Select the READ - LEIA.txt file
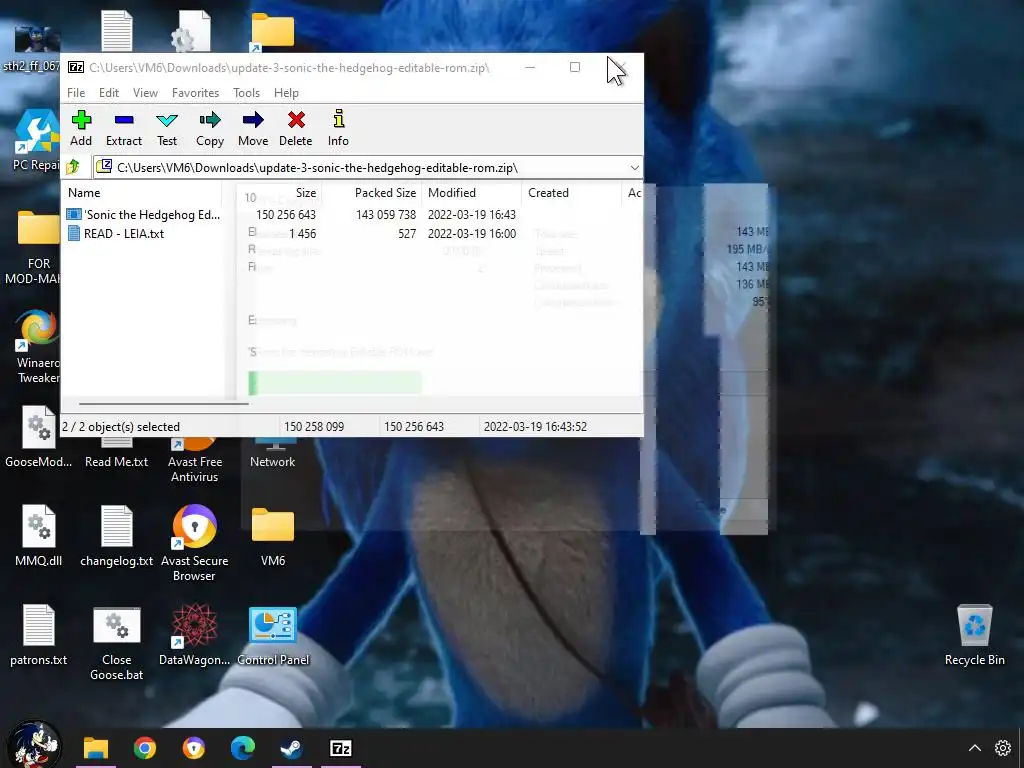The width and height of the screenshot is (1024, 768). point(116,233)
